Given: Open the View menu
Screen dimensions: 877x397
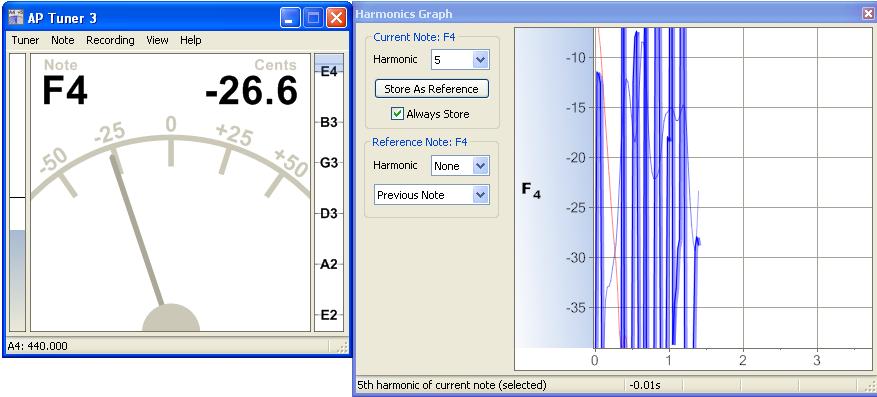Looking at the screenshot, I should [x=157, y=40].
